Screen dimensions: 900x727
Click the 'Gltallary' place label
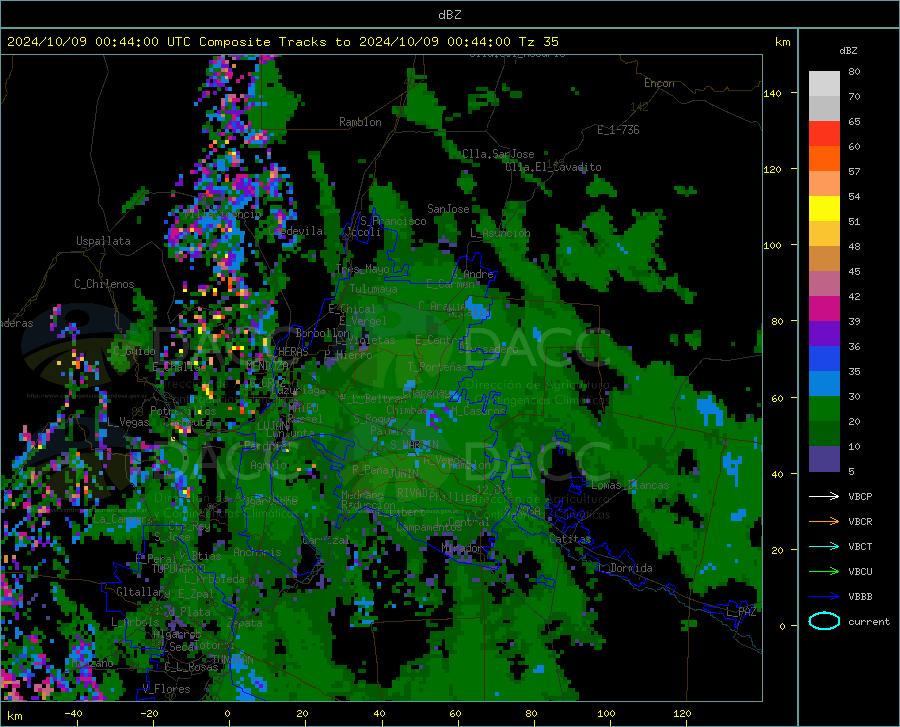[143, 592]
